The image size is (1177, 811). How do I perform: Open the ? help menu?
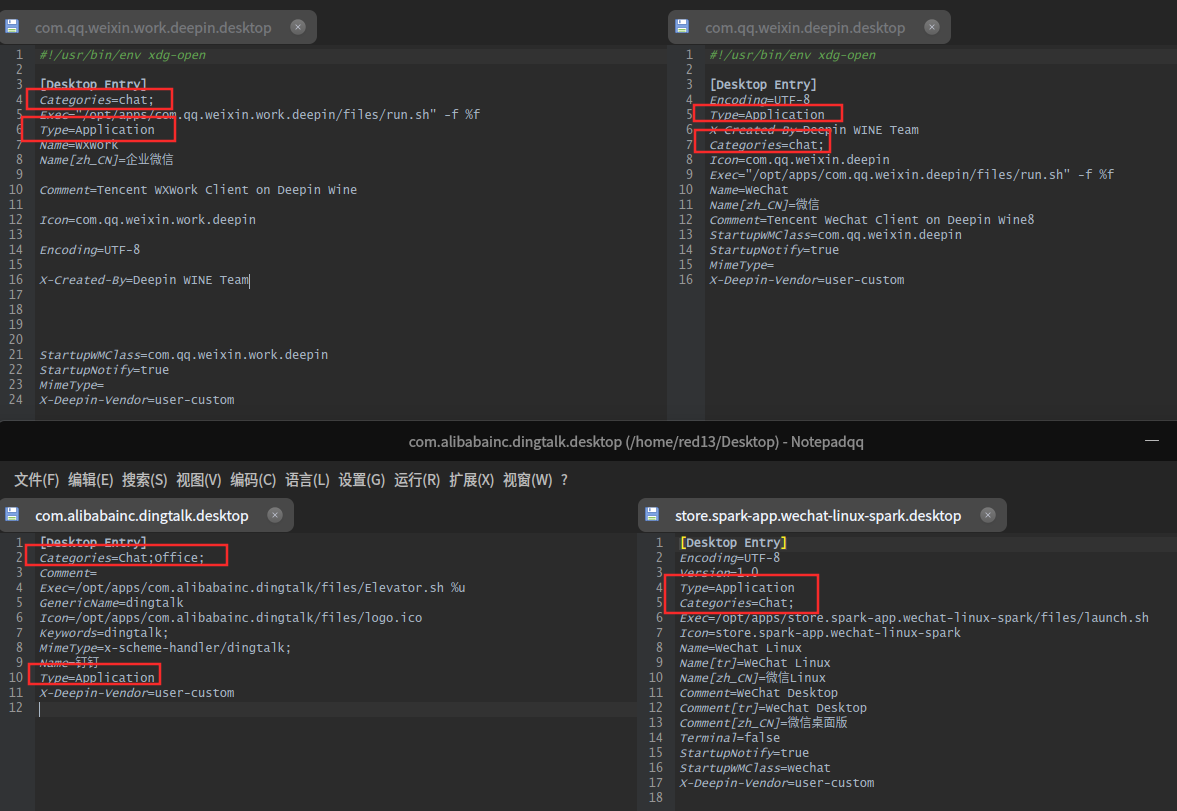tap(564, 480)
